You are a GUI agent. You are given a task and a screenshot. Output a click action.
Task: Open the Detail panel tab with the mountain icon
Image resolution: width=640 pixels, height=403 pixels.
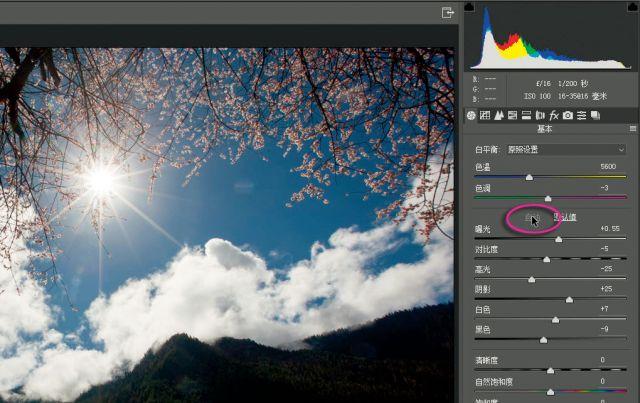pos(499,116)
